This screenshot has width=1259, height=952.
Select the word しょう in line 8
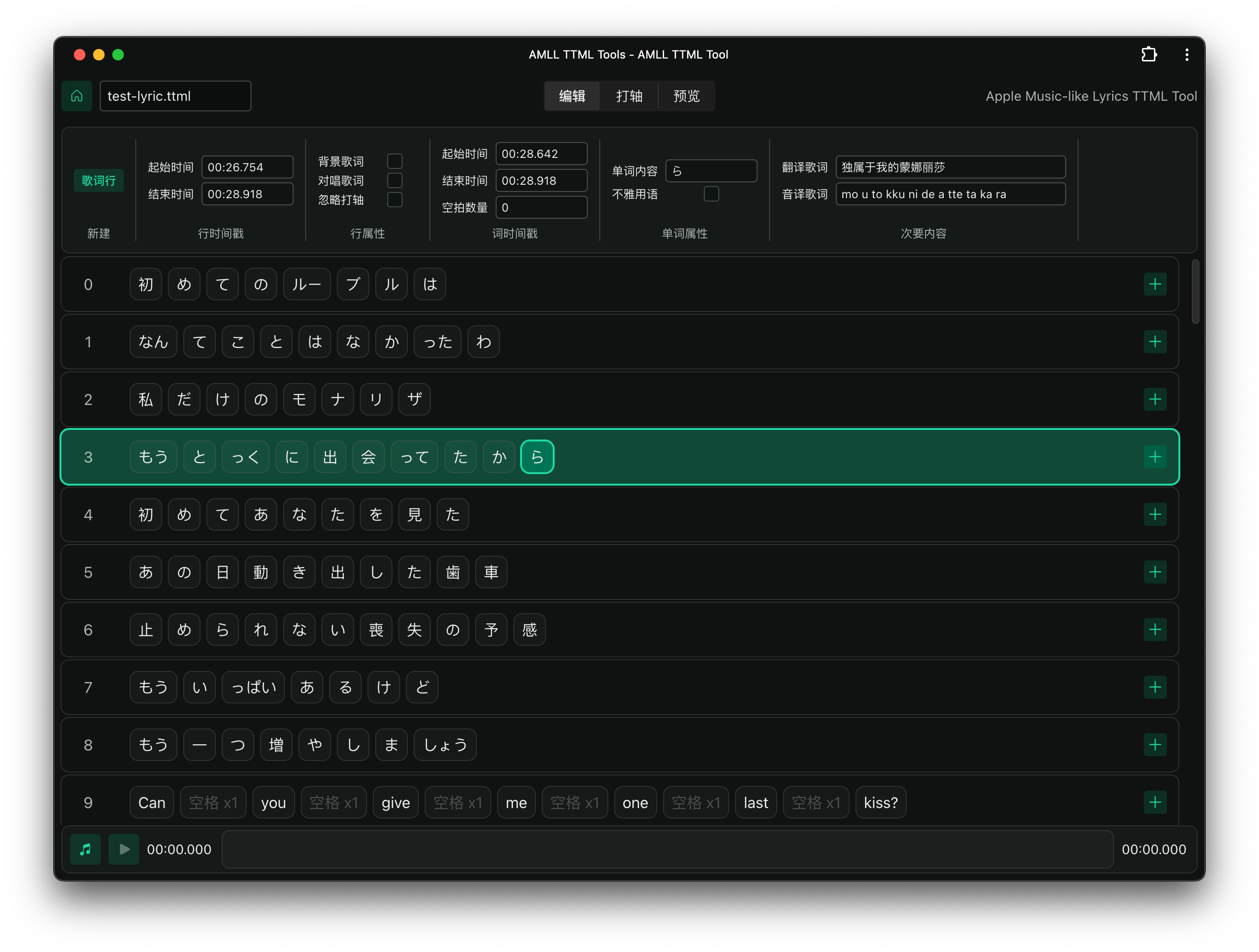pyautogui.click(x=445, y=744)
